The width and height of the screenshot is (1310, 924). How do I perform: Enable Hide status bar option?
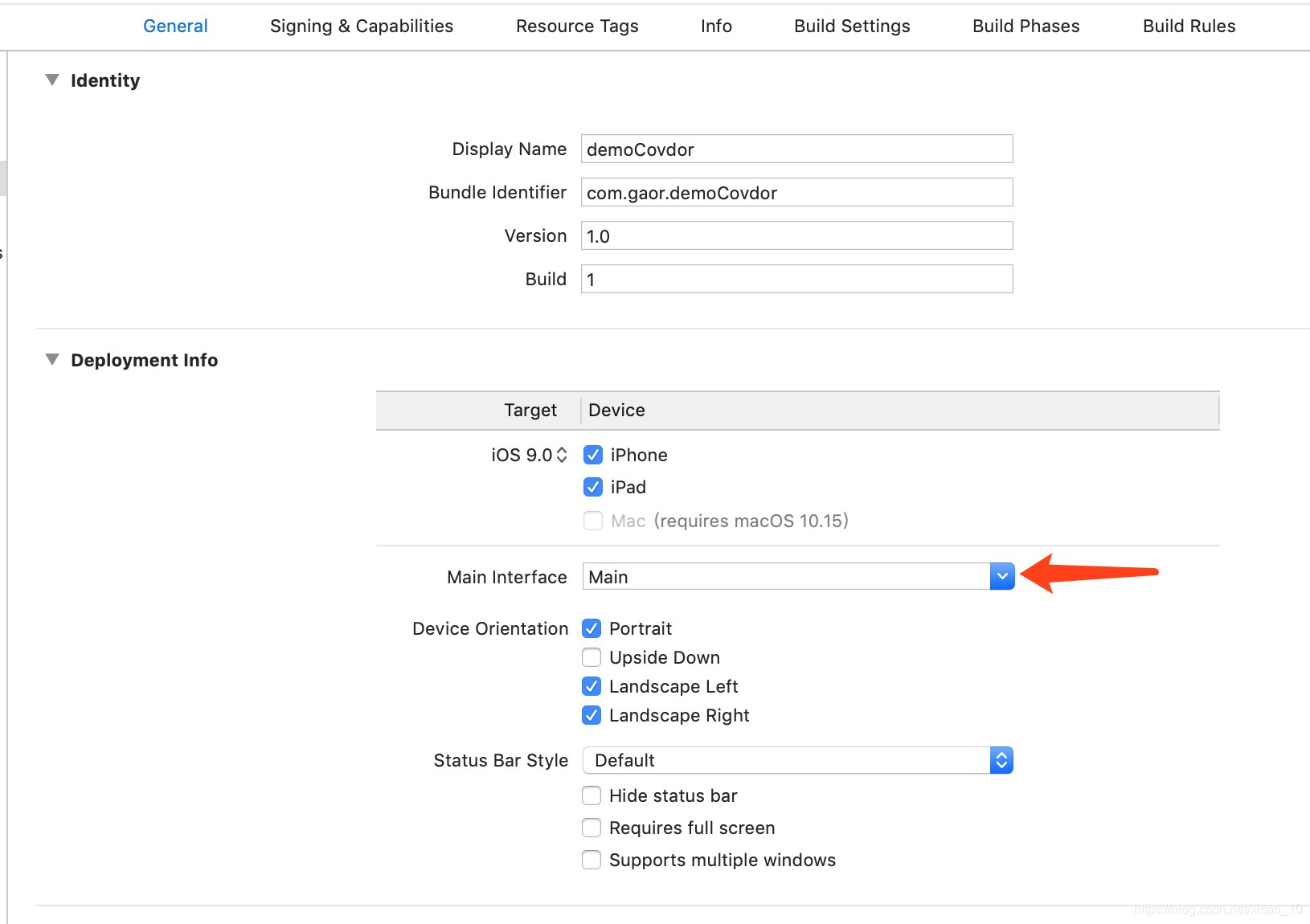point(592,795)
